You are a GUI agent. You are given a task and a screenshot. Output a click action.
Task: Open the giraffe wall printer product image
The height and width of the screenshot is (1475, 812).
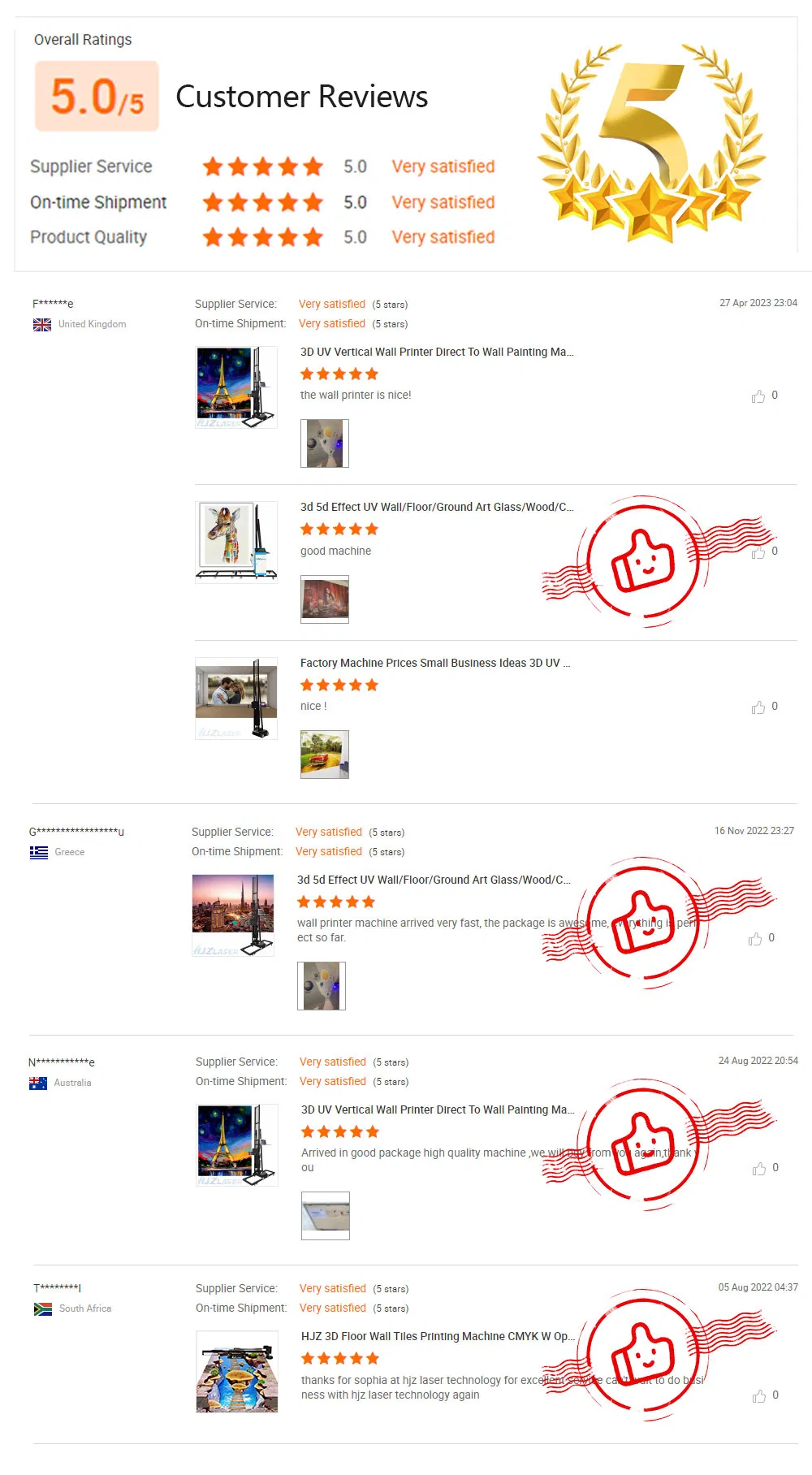[236, 542]
